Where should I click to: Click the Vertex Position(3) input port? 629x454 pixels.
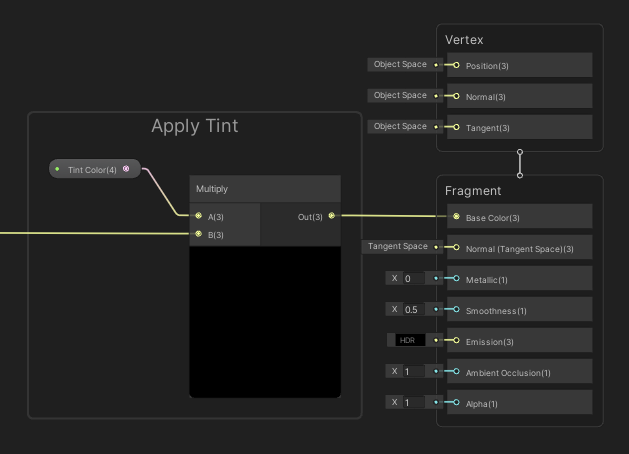click(456, 65)
